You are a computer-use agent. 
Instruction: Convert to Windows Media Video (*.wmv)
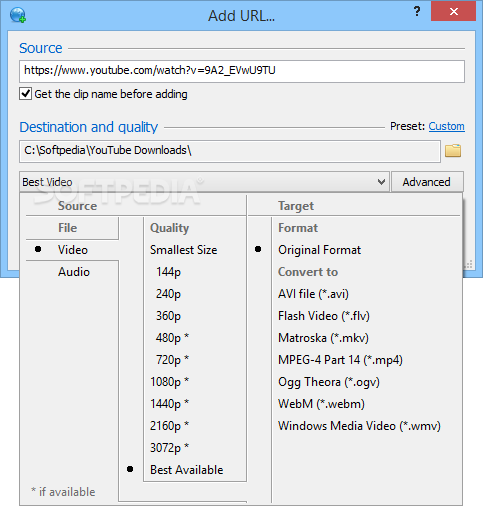pyautogui.click(x=359, y=426)
